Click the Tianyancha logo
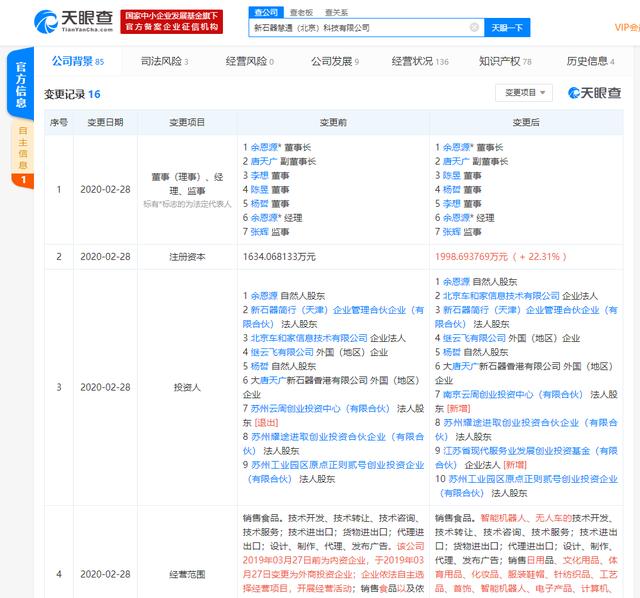The height and width of the screenshot is (598, 640). click(x=73, y=22)
